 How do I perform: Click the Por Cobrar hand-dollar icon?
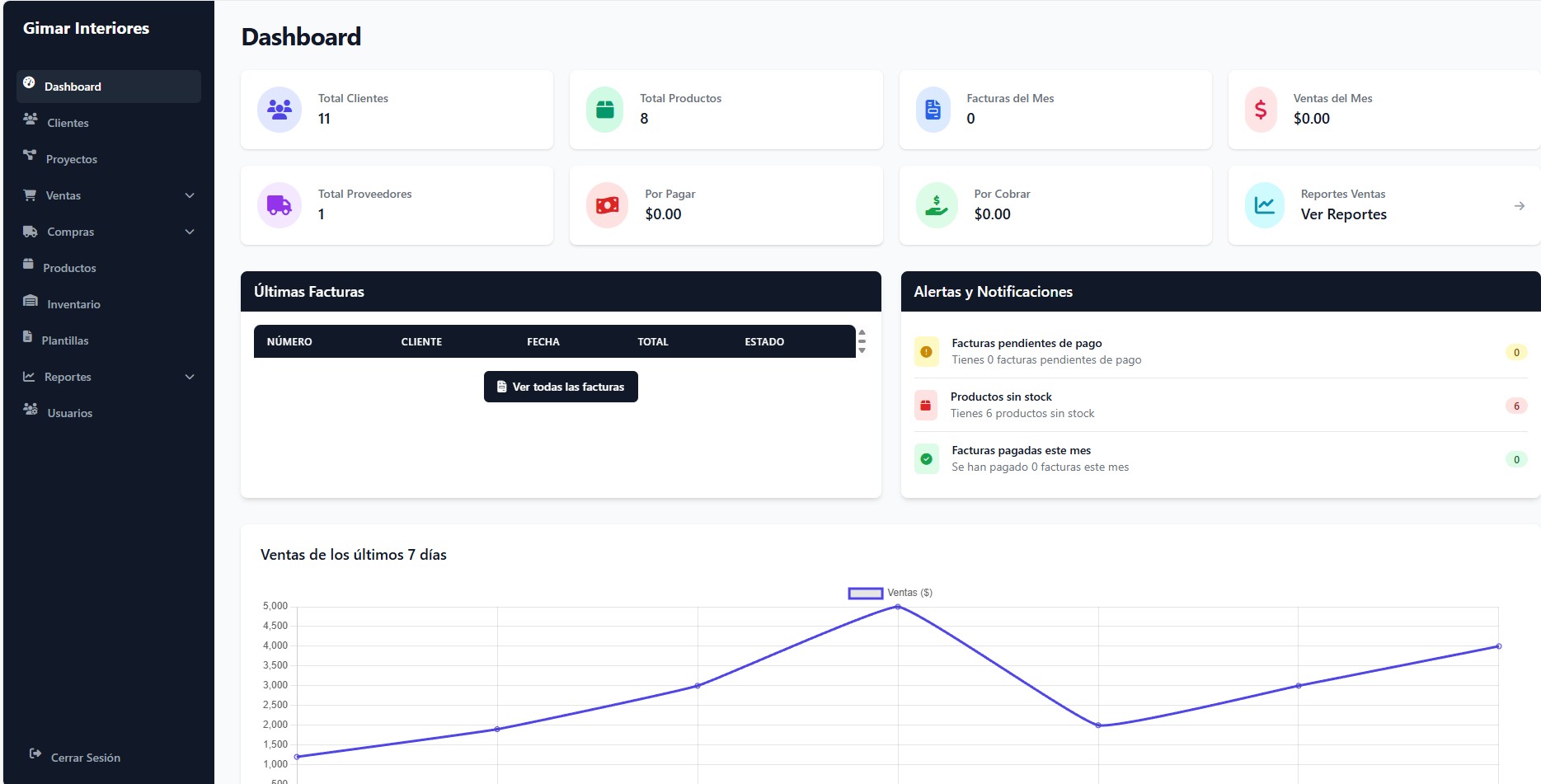click(937, 204)
